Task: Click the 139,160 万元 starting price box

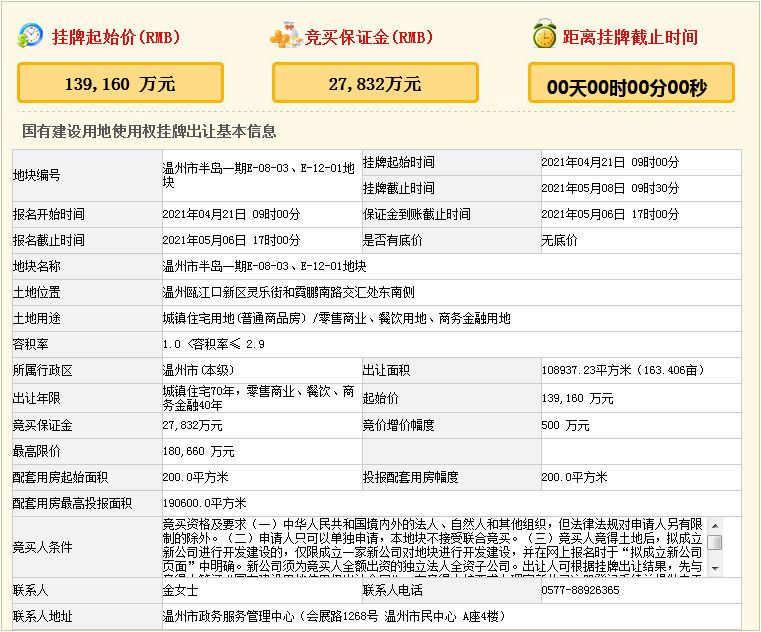Action: click(120, 83)
